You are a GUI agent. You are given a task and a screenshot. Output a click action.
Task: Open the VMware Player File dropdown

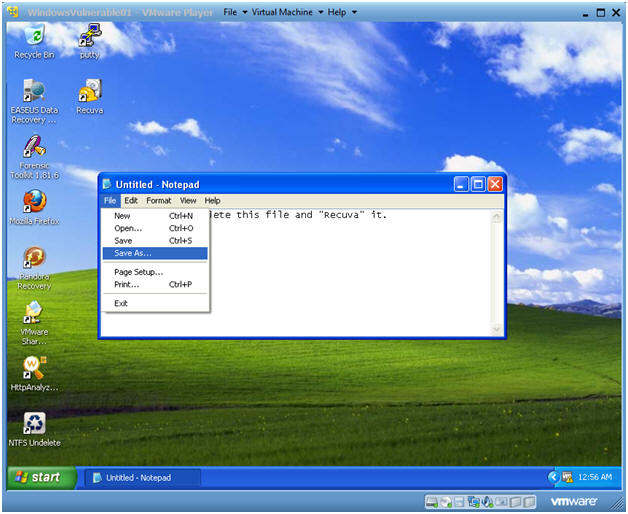tap(235, 12)
